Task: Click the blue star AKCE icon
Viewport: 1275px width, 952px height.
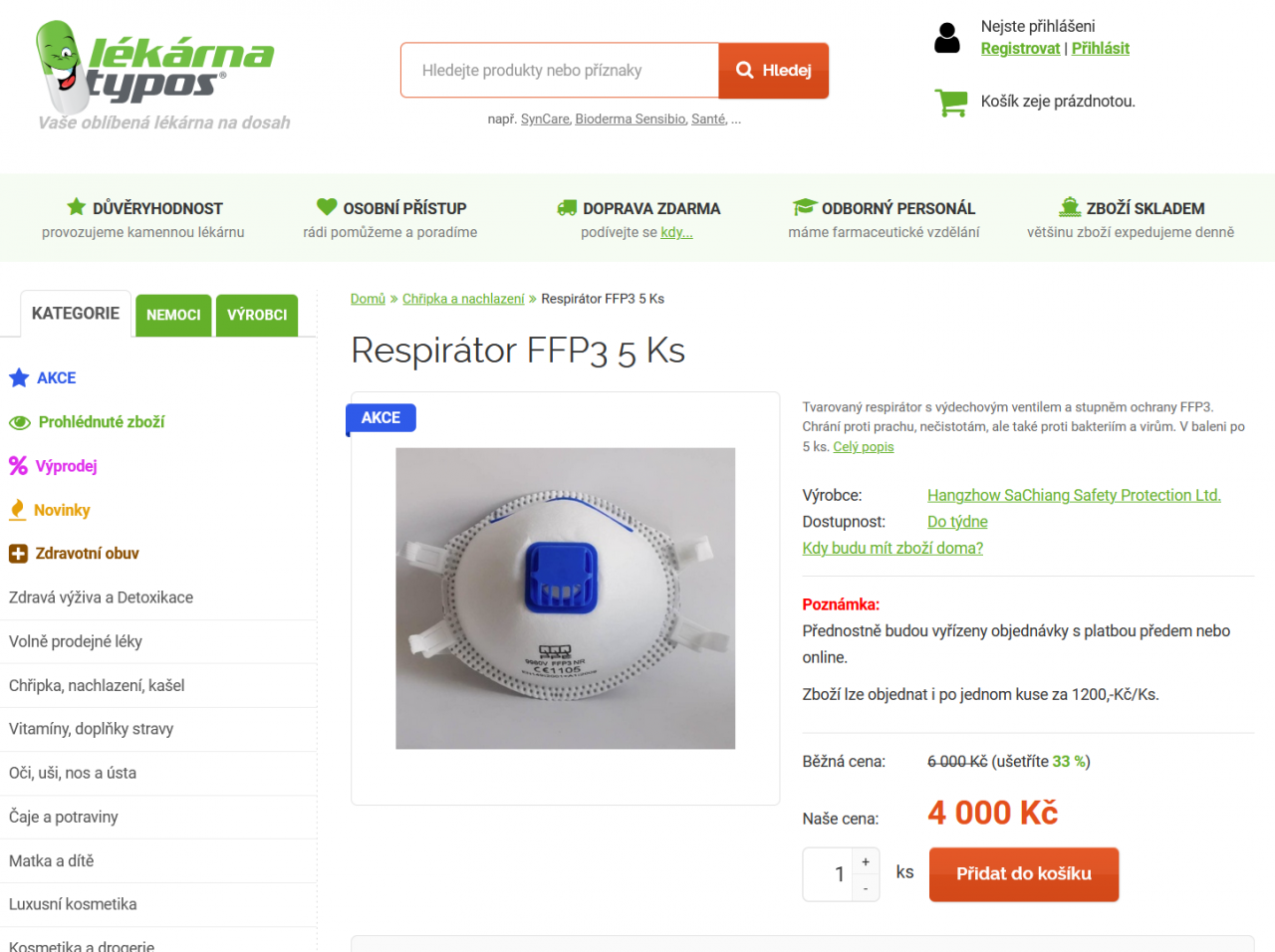Action: 19,378
